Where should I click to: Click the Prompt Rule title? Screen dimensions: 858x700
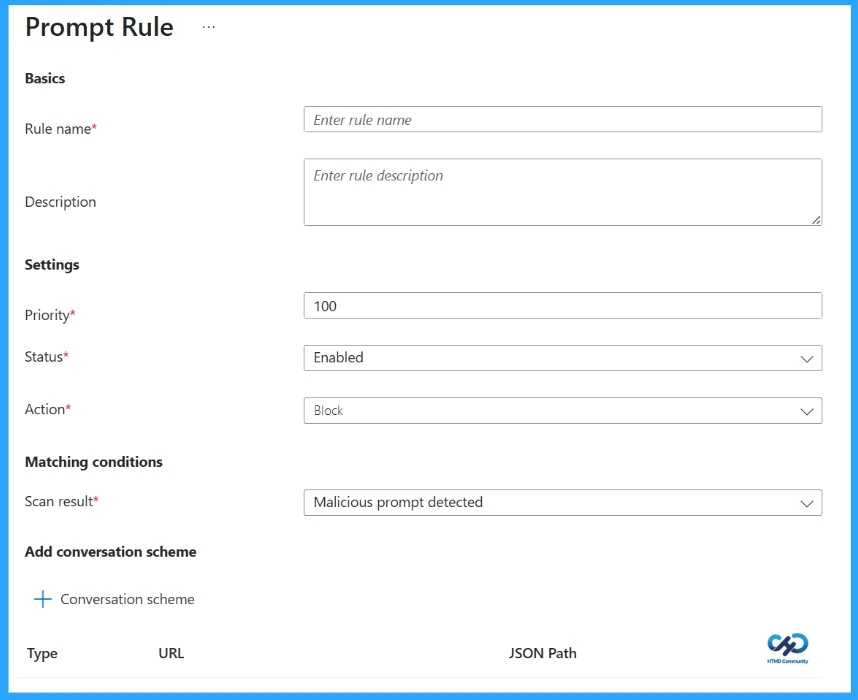click(98, 28)
